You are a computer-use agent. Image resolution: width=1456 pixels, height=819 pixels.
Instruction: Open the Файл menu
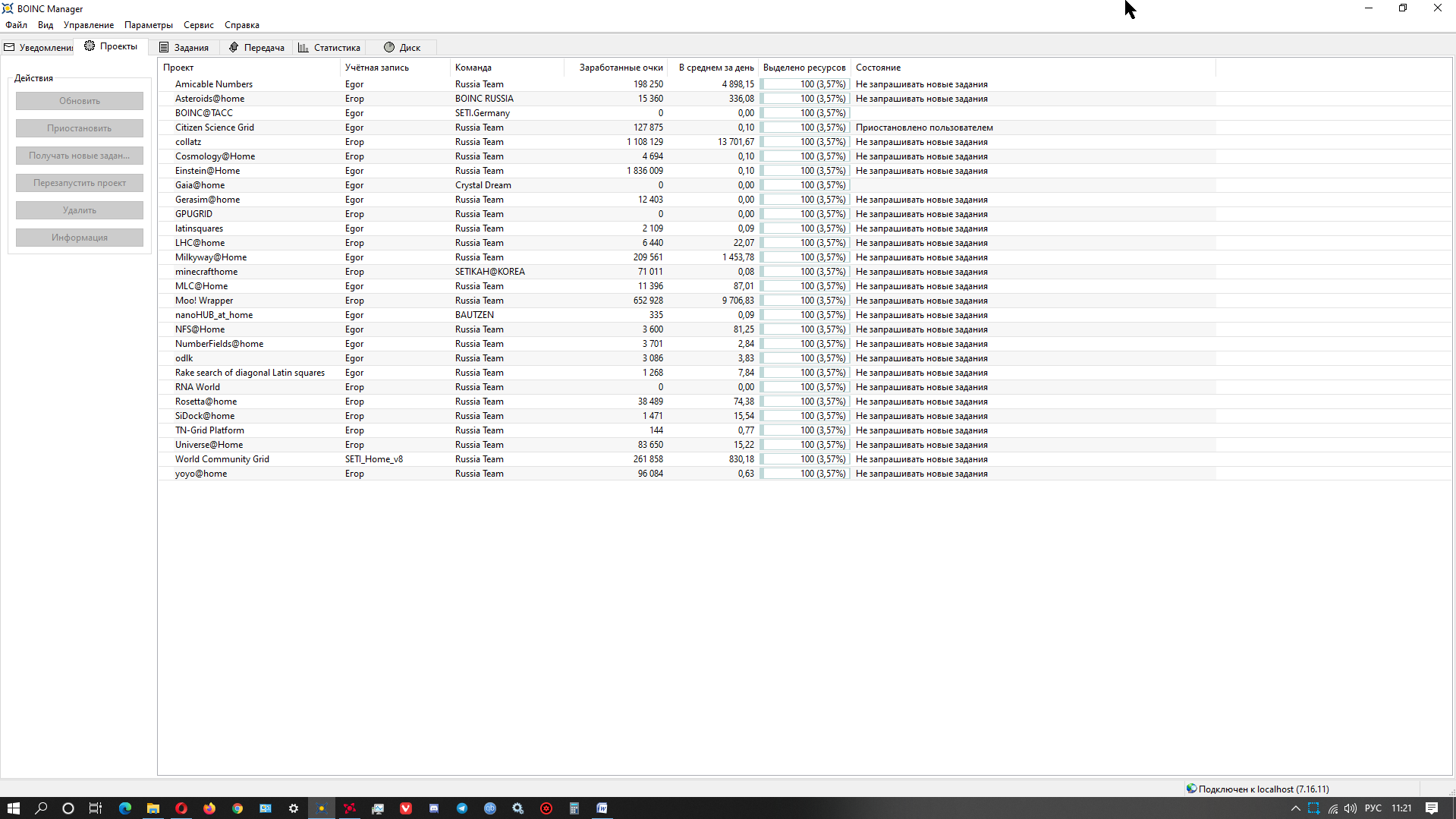pos(16,25)
